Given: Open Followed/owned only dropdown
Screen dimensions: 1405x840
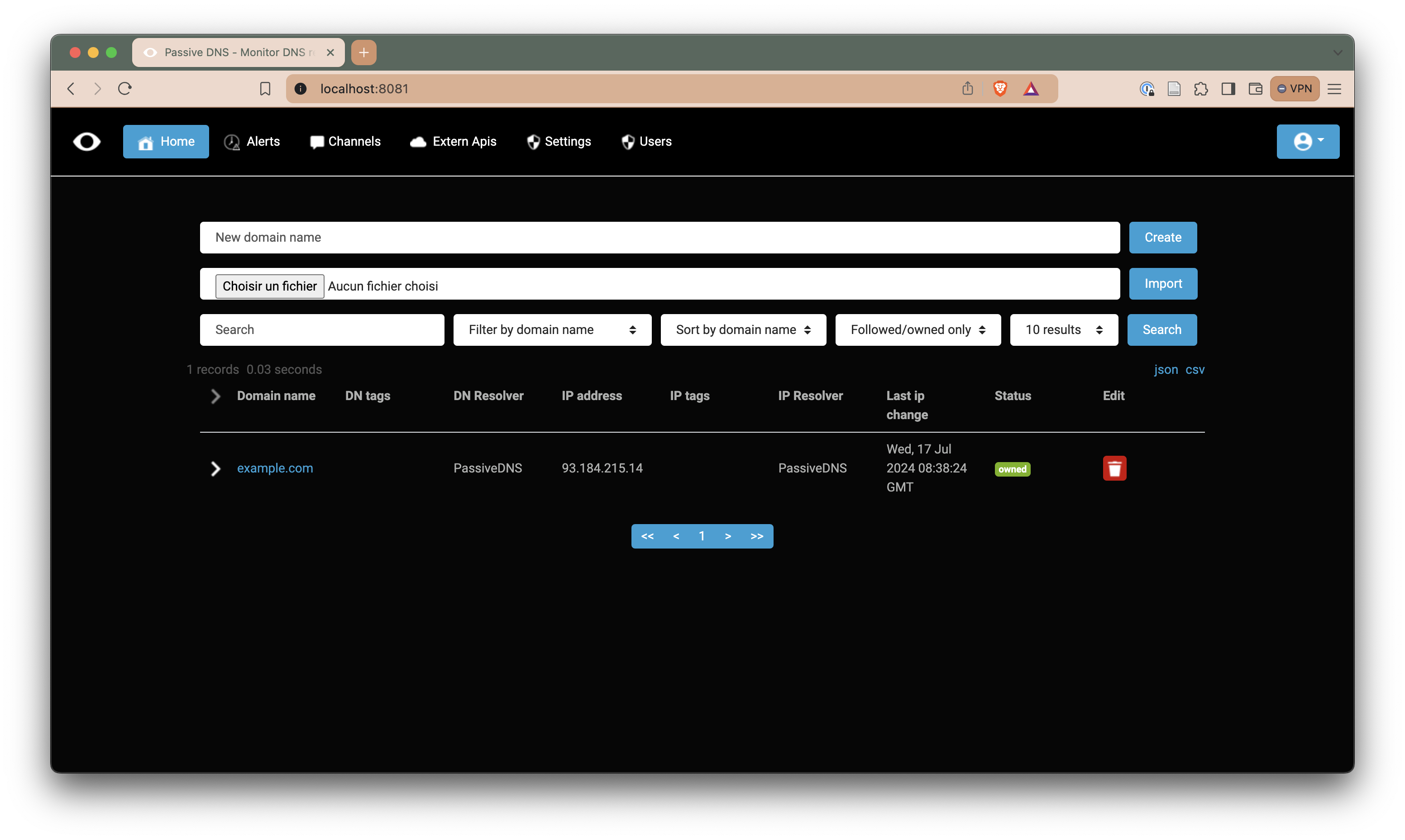Looking at the screenshot, I should click(918, 329).
